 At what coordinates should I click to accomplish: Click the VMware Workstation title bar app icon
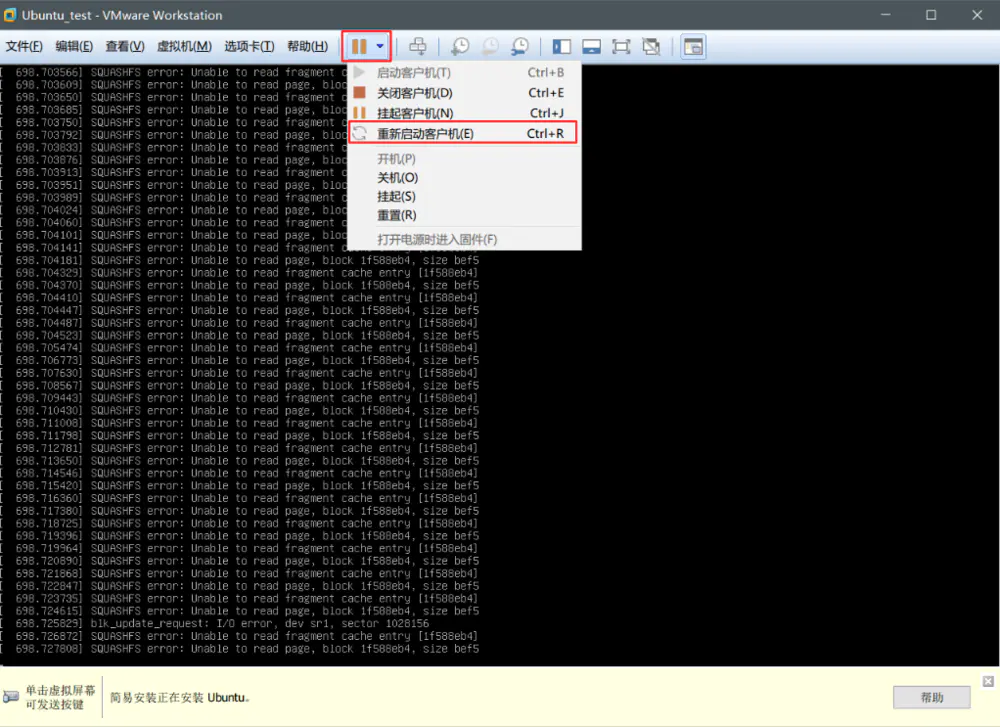click(10, 15)
